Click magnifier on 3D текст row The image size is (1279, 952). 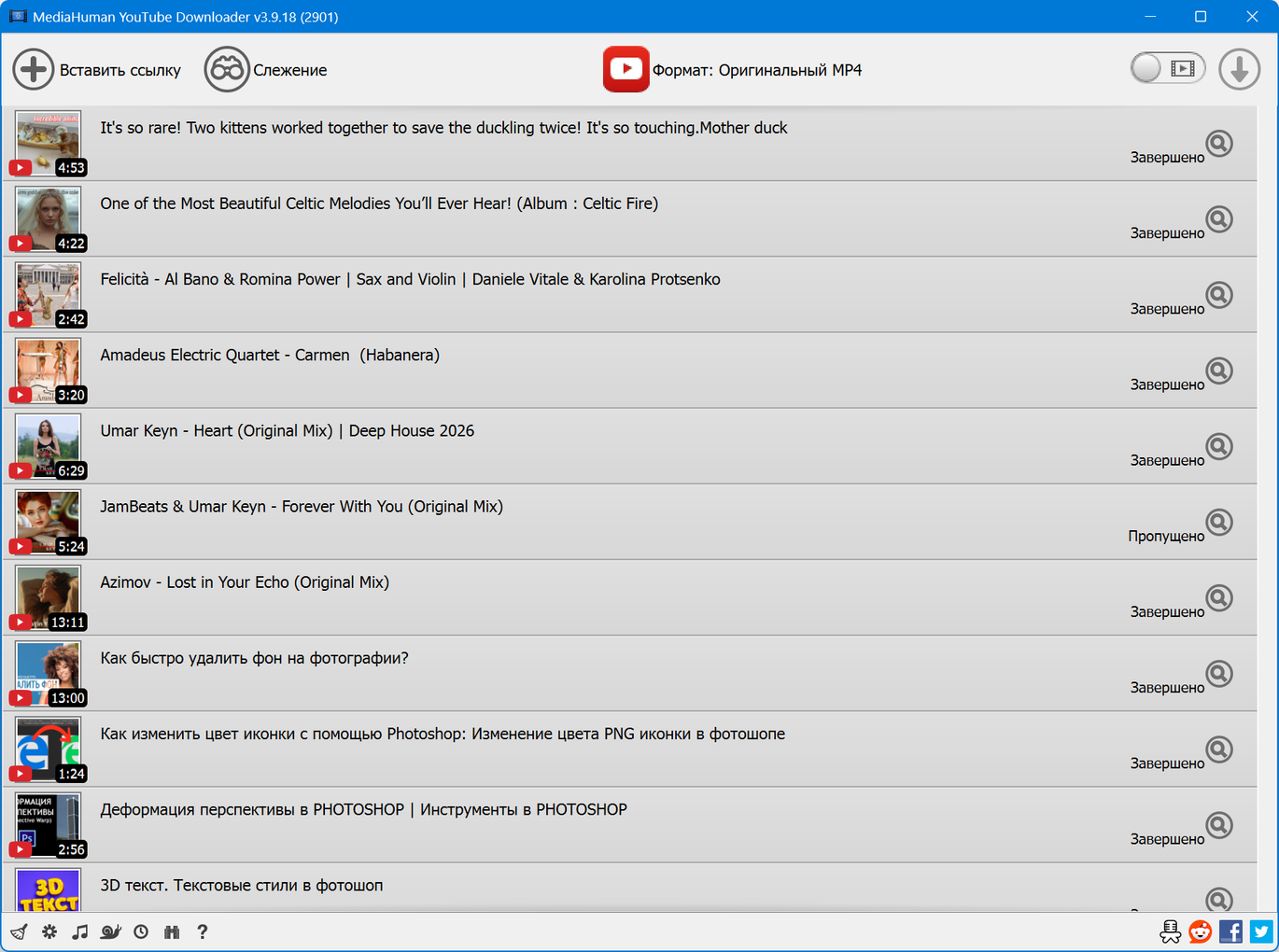coord(1219,899)
